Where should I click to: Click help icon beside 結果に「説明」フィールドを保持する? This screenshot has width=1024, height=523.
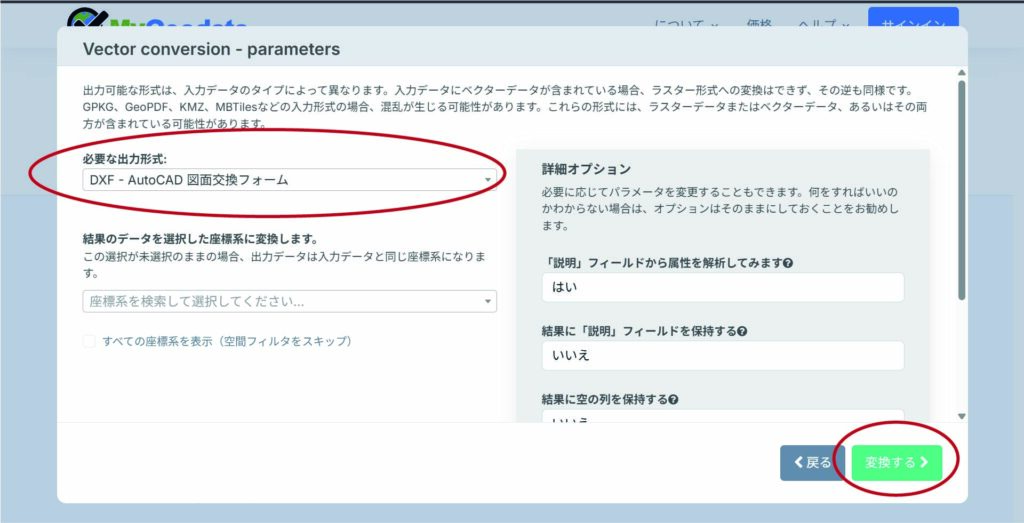(x=742, y=332)
